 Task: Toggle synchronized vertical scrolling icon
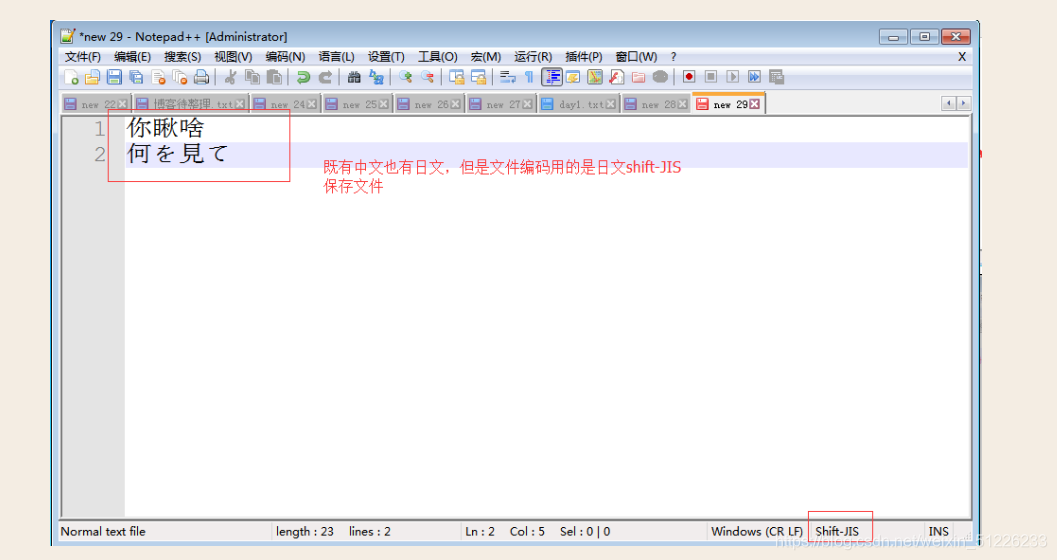click(456, 77)
